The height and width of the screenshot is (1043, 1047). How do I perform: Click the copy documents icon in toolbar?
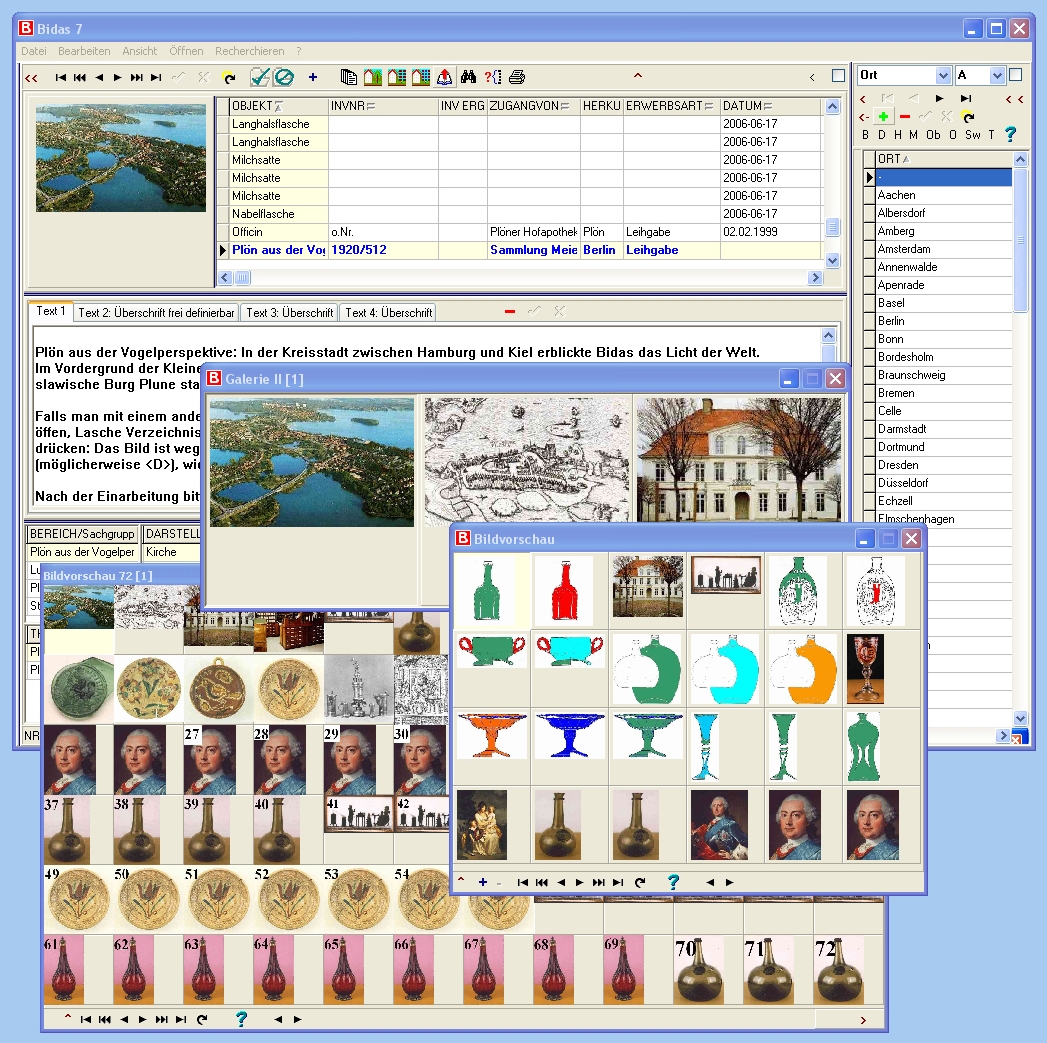(348, 77)
